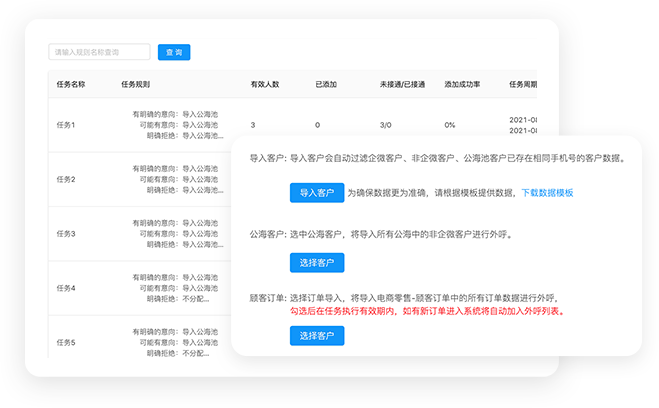Click 选择客户 under the 公海客户 section

(316, 263)
